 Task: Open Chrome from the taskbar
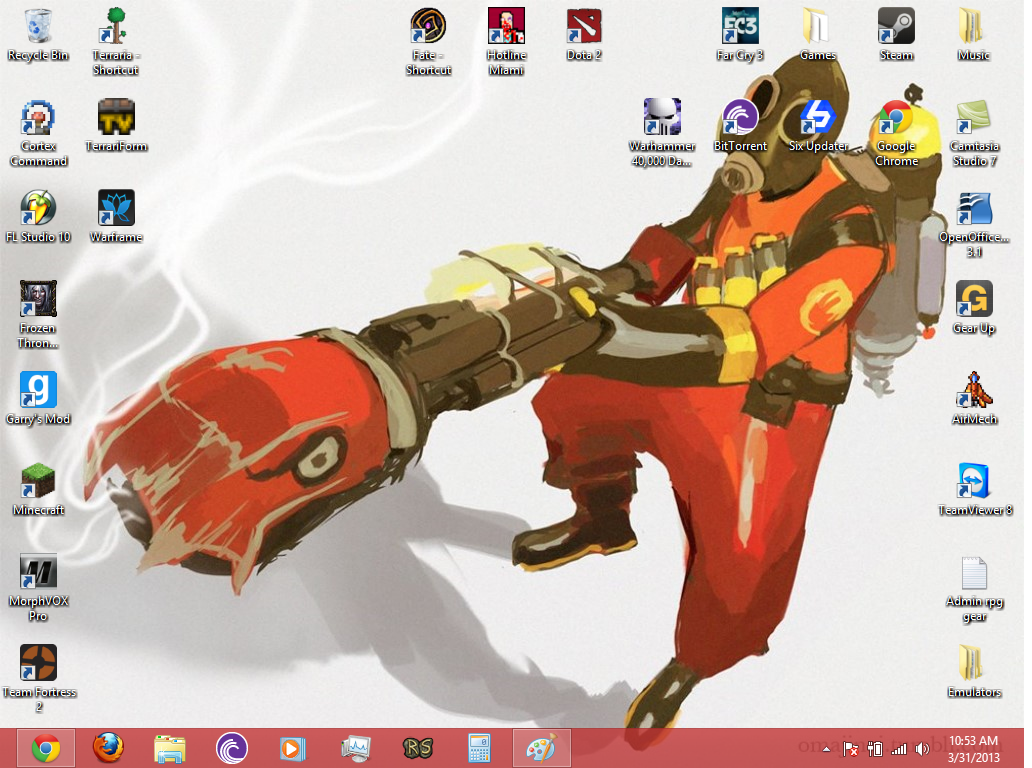click(45, 748)
